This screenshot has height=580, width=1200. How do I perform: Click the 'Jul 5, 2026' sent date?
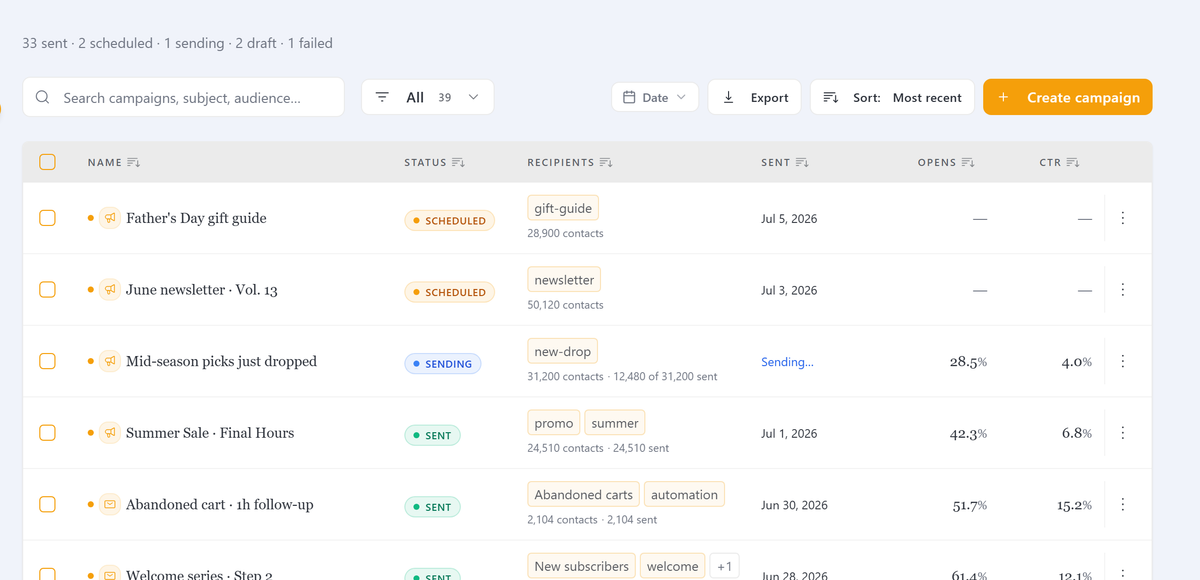789,218
